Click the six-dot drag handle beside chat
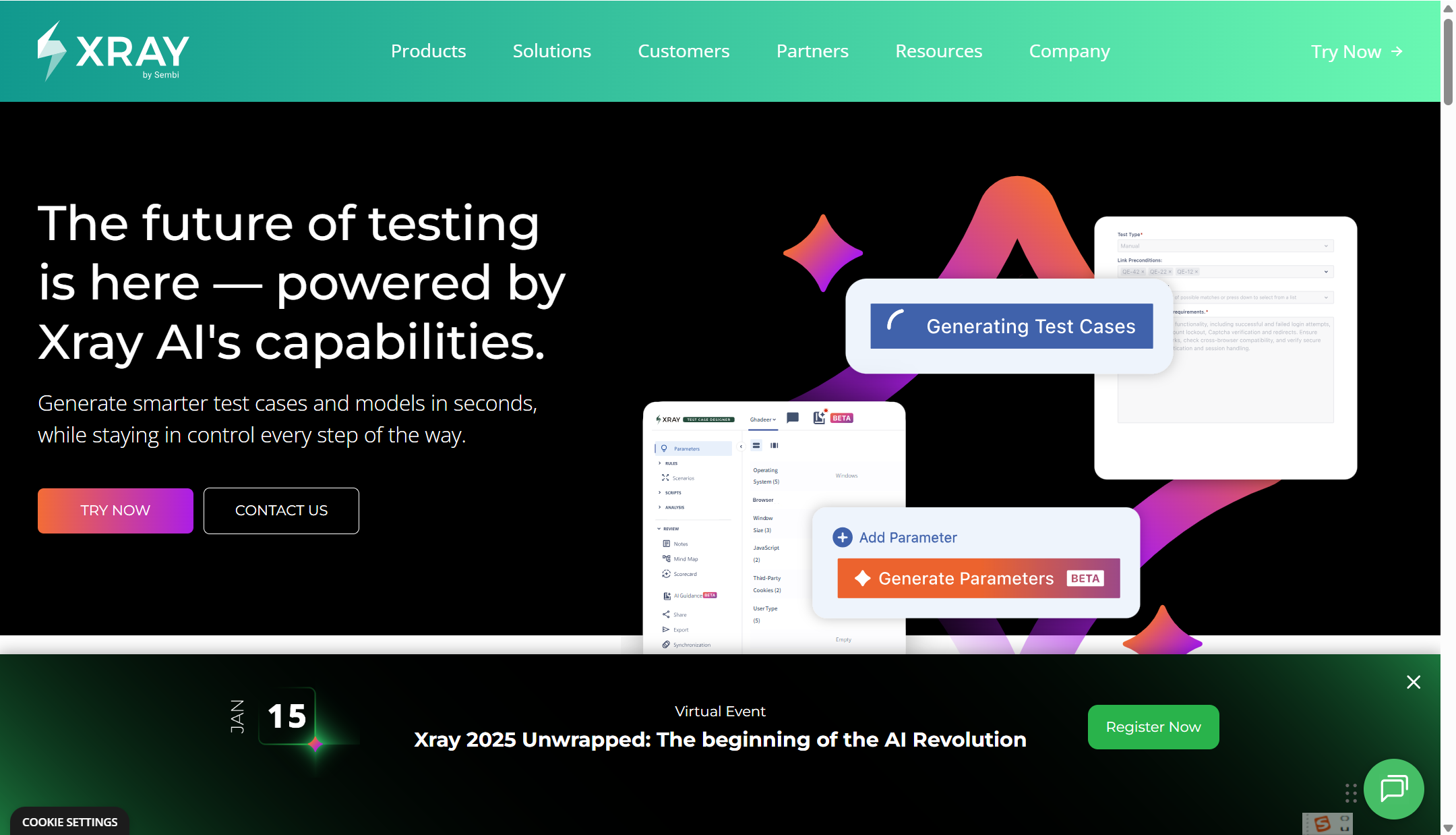Screen dimensions: 1456x835 [1351, 793]
